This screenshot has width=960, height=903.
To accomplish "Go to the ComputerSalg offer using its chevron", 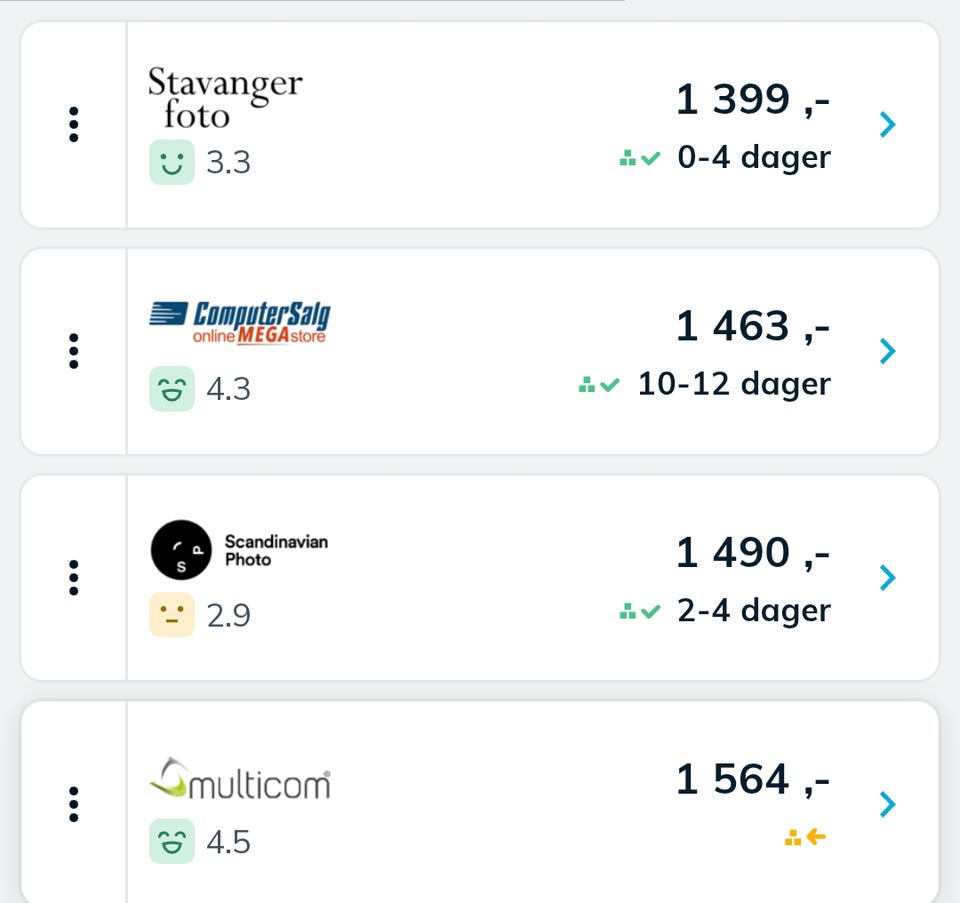I will coord(888,351).
